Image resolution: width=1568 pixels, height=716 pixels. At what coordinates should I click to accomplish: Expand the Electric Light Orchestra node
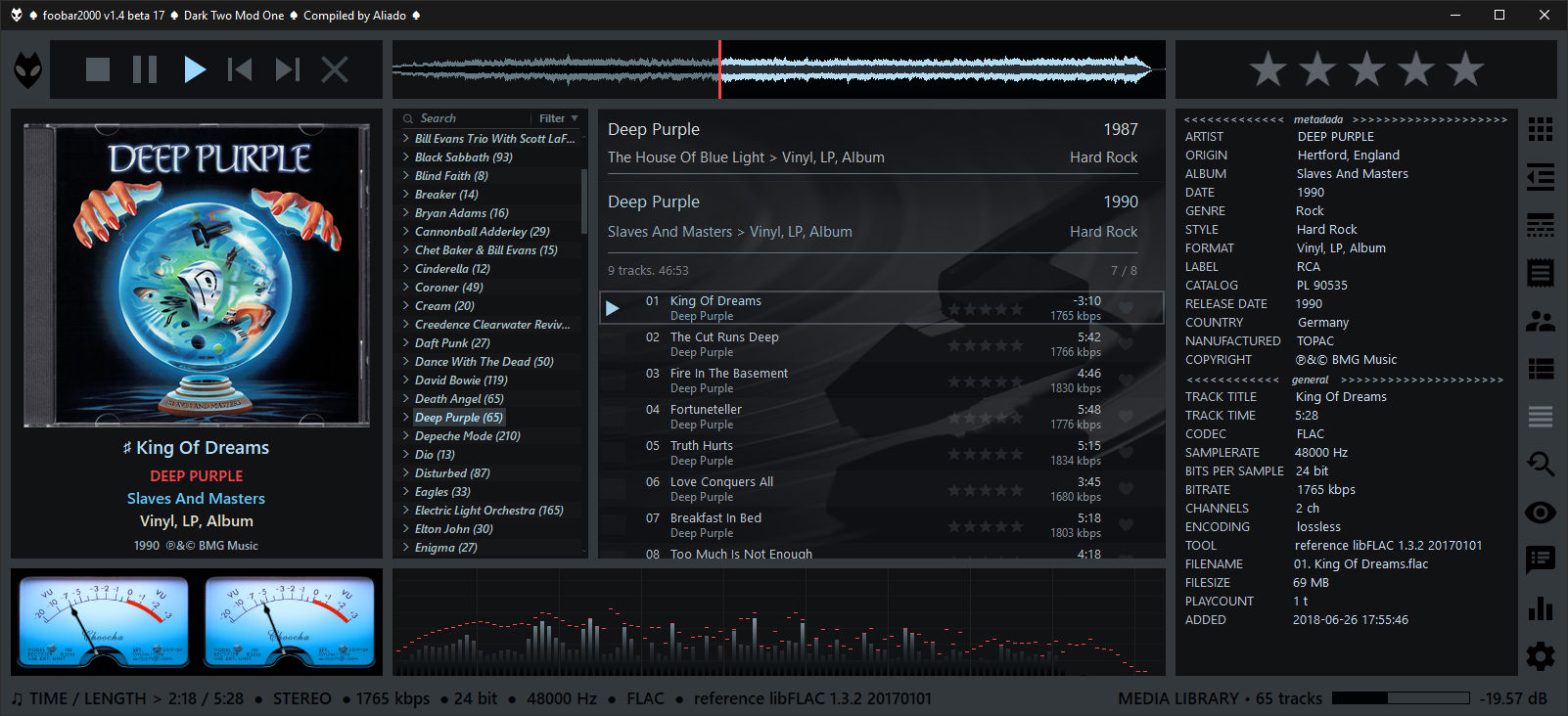[x=406, y=510]
